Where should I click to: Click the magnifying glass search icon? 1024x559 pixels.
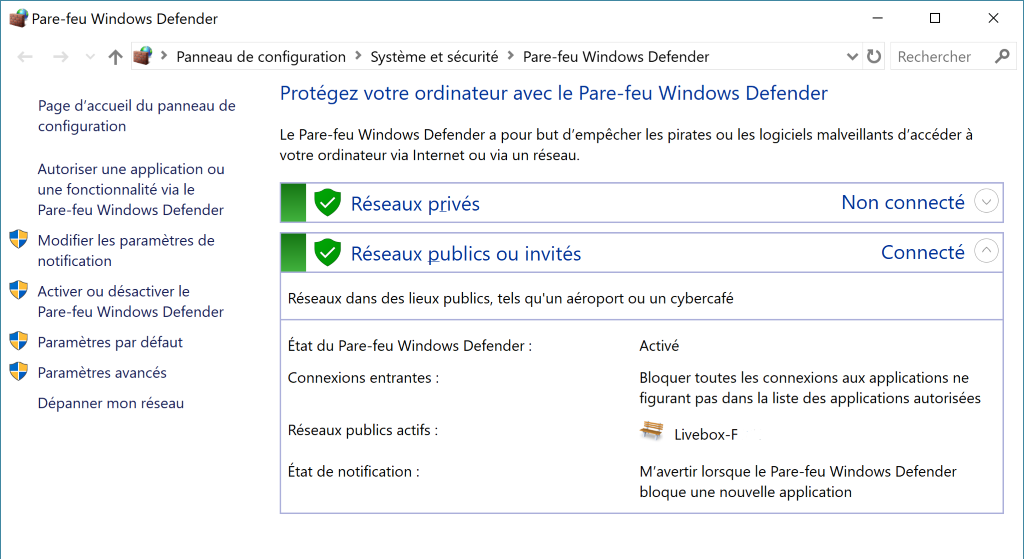coord(1002,57)
